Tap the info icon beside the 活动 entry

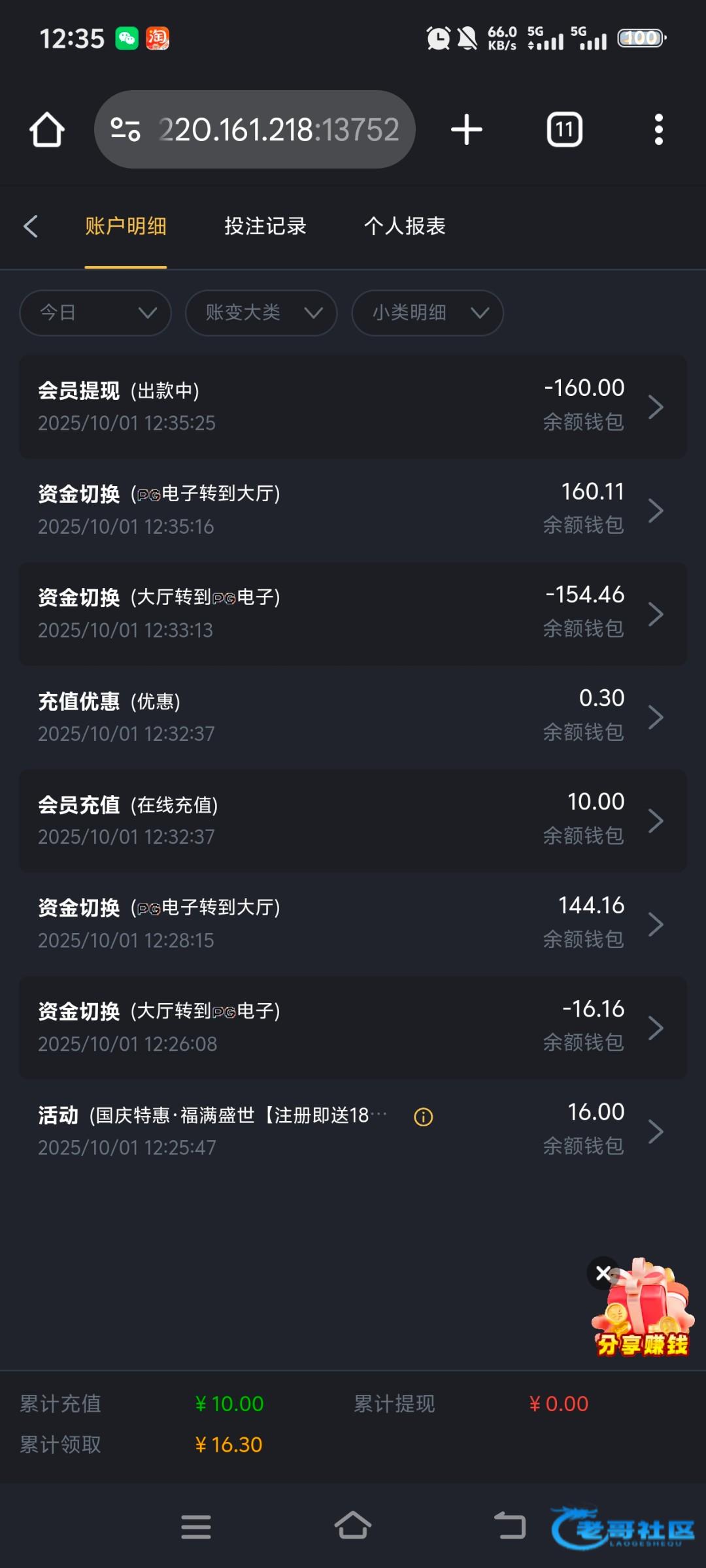click(x=424, y=1117)
